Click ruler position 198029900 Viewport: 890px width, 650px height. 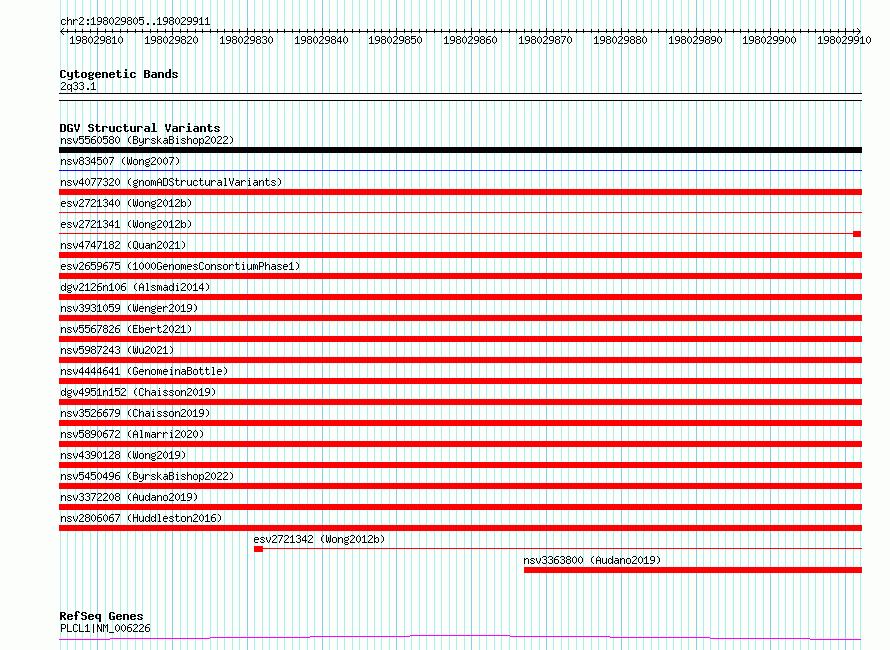pyautogui.click(x=769, y=40)
